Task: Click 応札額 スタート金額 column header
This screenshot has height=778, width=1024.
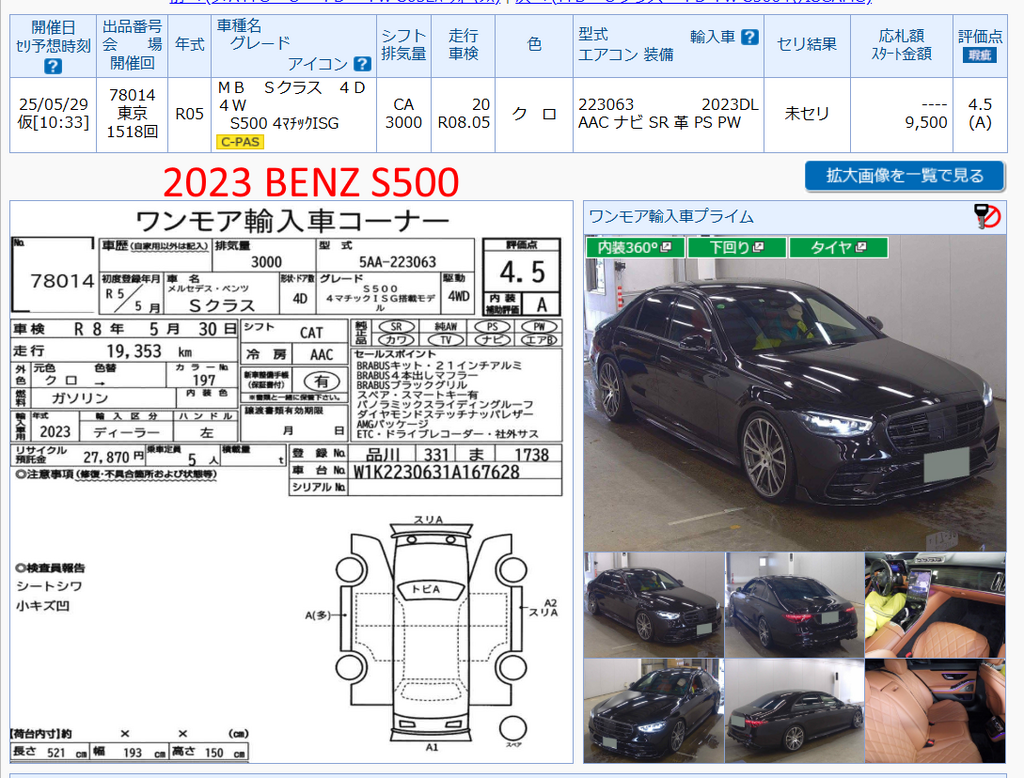Action: [x=901, y=44]
